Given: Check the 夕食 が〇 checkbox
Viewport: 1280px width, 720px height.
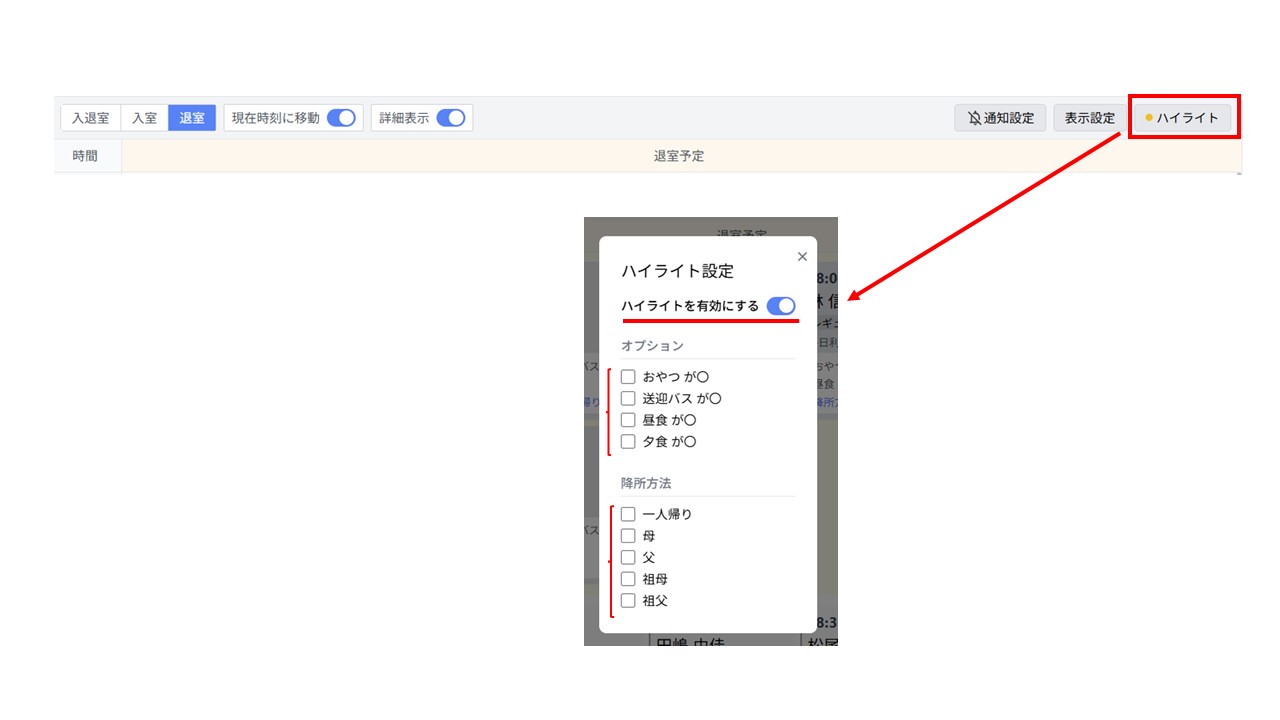Looking at the screenshot, I should coord(628,441).
